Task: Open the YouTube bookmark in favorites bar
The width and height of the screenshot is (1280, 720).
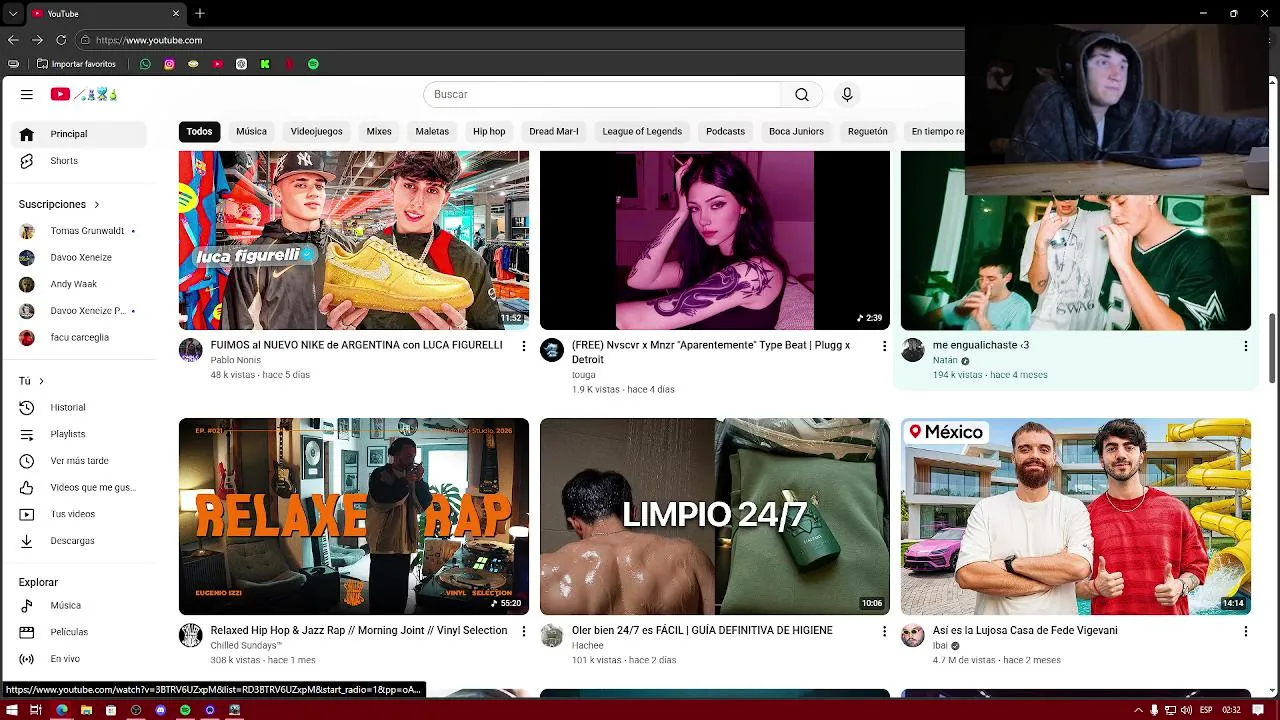Action: pos(217,64)
